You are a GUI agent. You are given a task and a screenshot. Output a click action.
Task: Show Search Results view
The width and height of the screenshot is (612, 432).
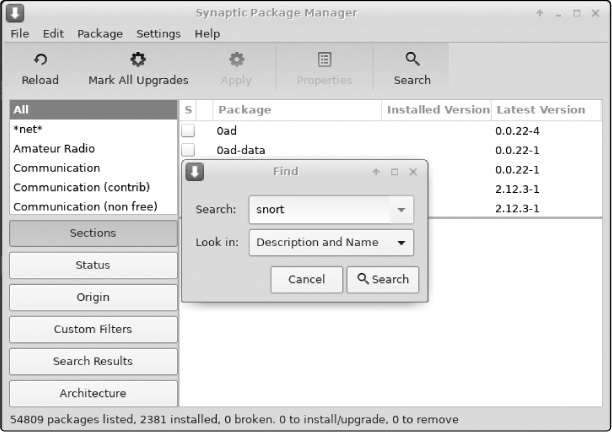click(93, 361)
